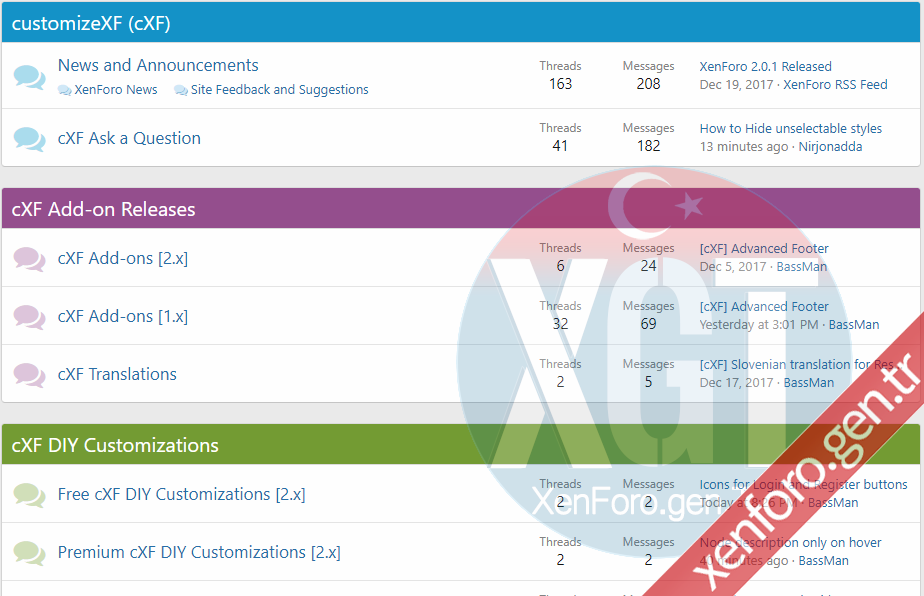This screenshot has height=596, width=924.
Task: Click the small Site Feedback sub-forum icon
Action: 181,90
